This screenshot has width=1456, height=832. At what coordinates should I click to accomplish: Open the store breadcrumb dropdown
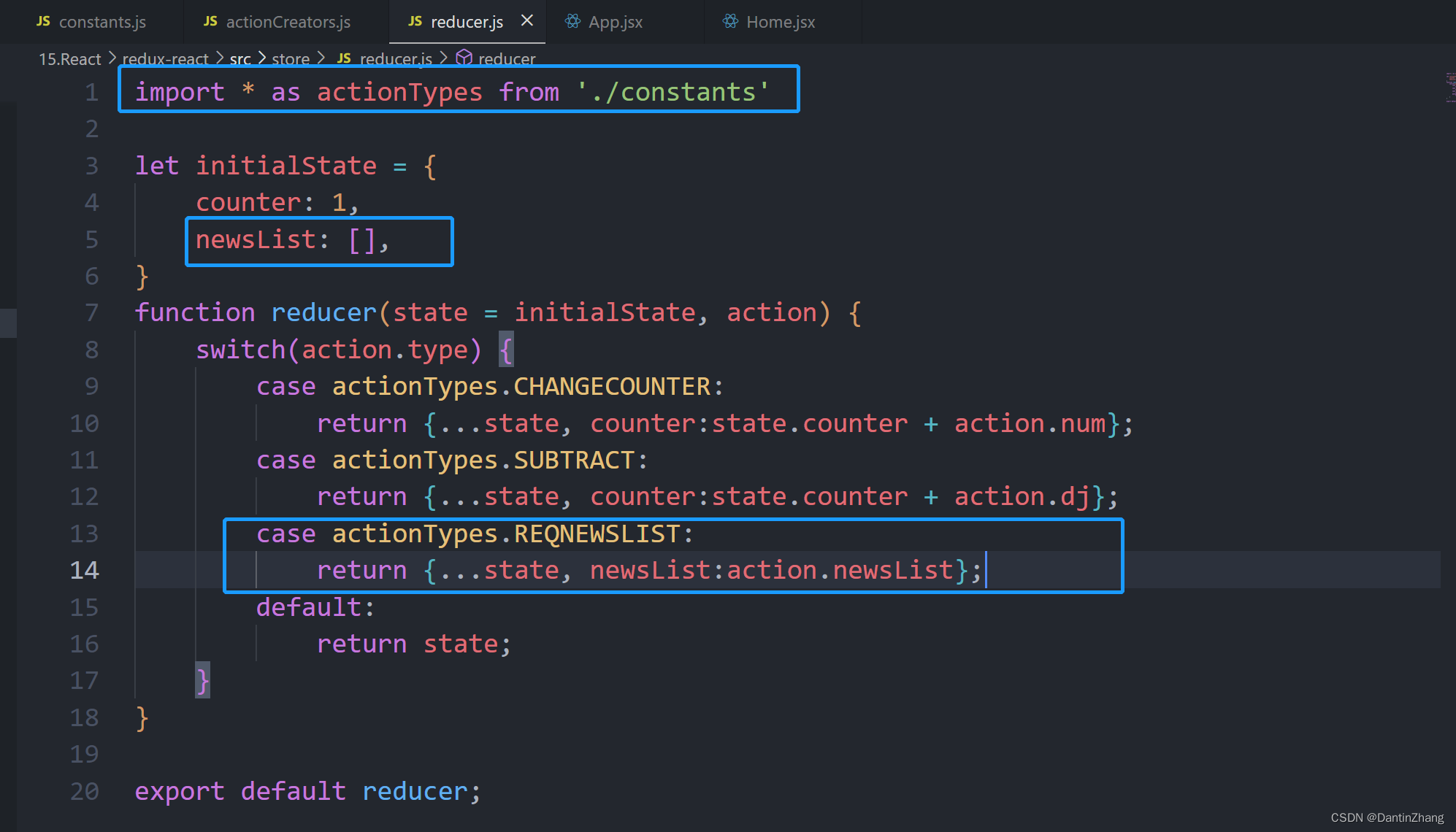click(x=291, y=58)
